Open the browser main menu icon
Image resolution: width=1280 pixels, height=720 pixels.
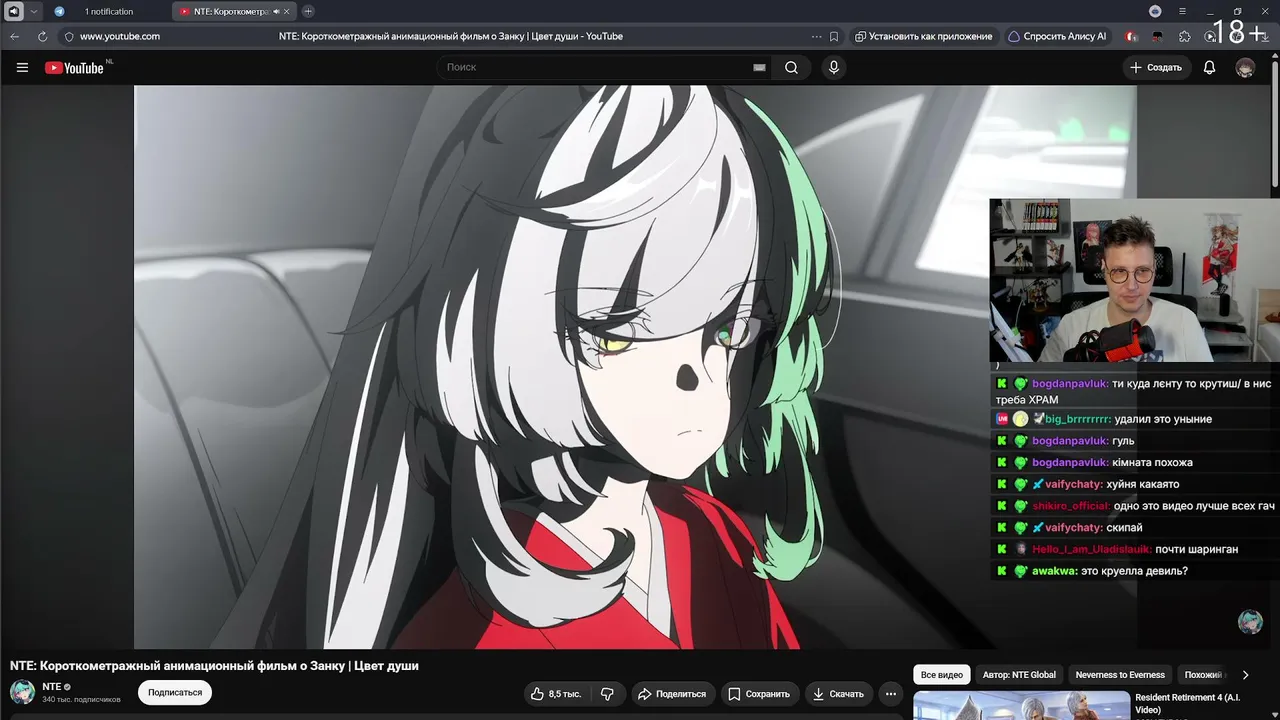[x=1182, y=11]
